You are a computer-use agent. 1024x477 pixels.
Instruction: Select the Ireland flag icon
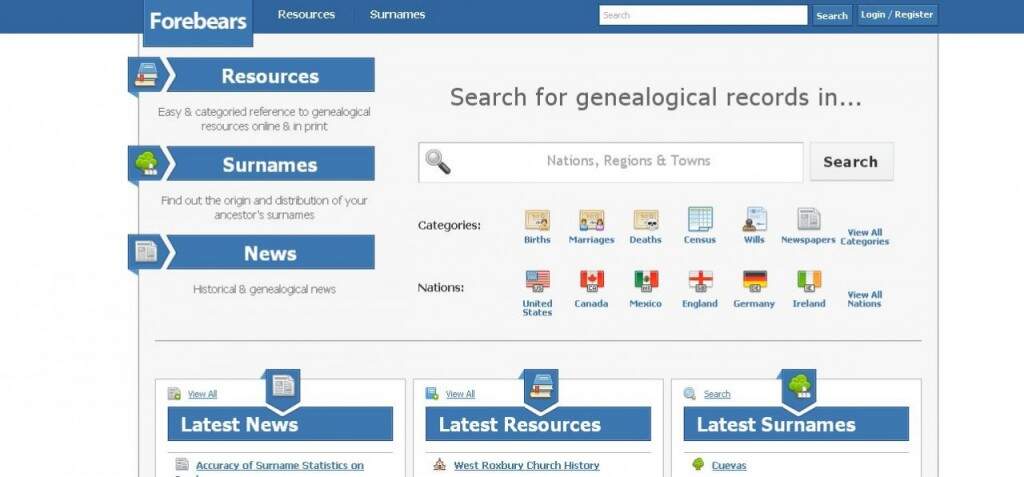click(x=809, y=281)
